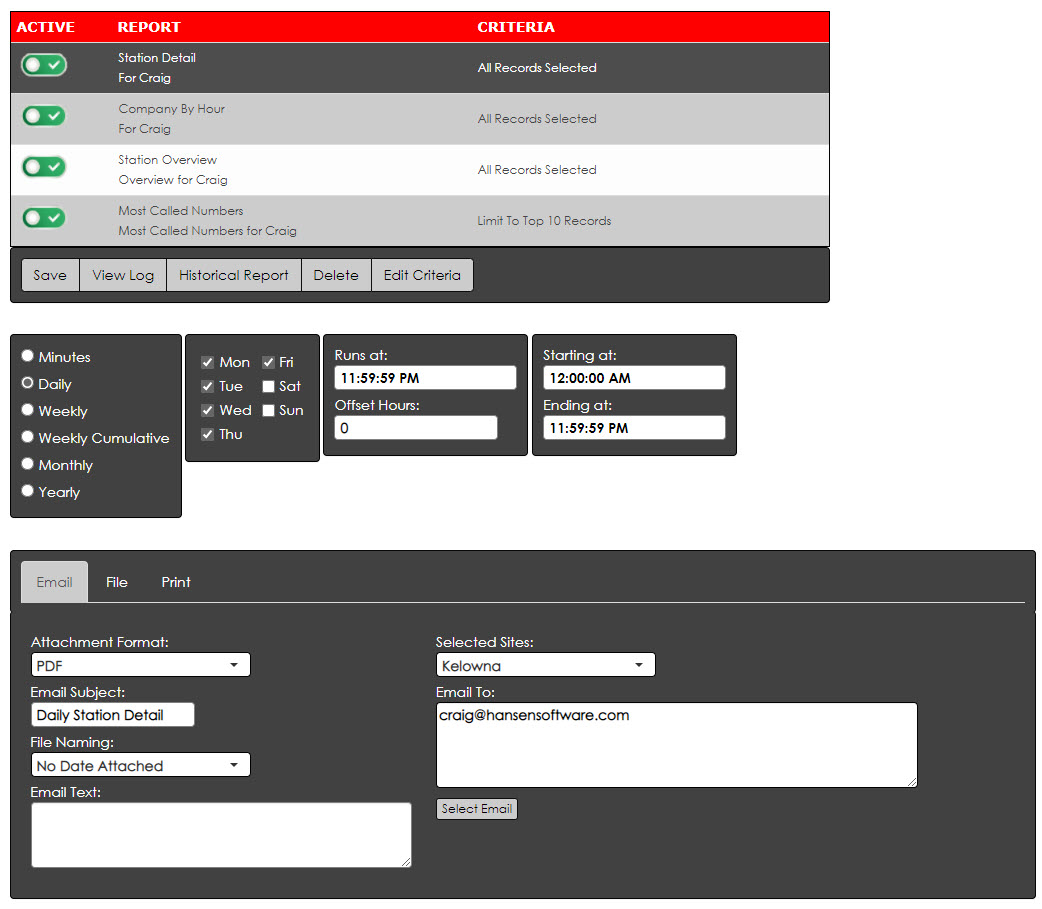The image size is (1042, 909).
Task: Click the Edit Criteria button
Action: [x=422, y=274]
